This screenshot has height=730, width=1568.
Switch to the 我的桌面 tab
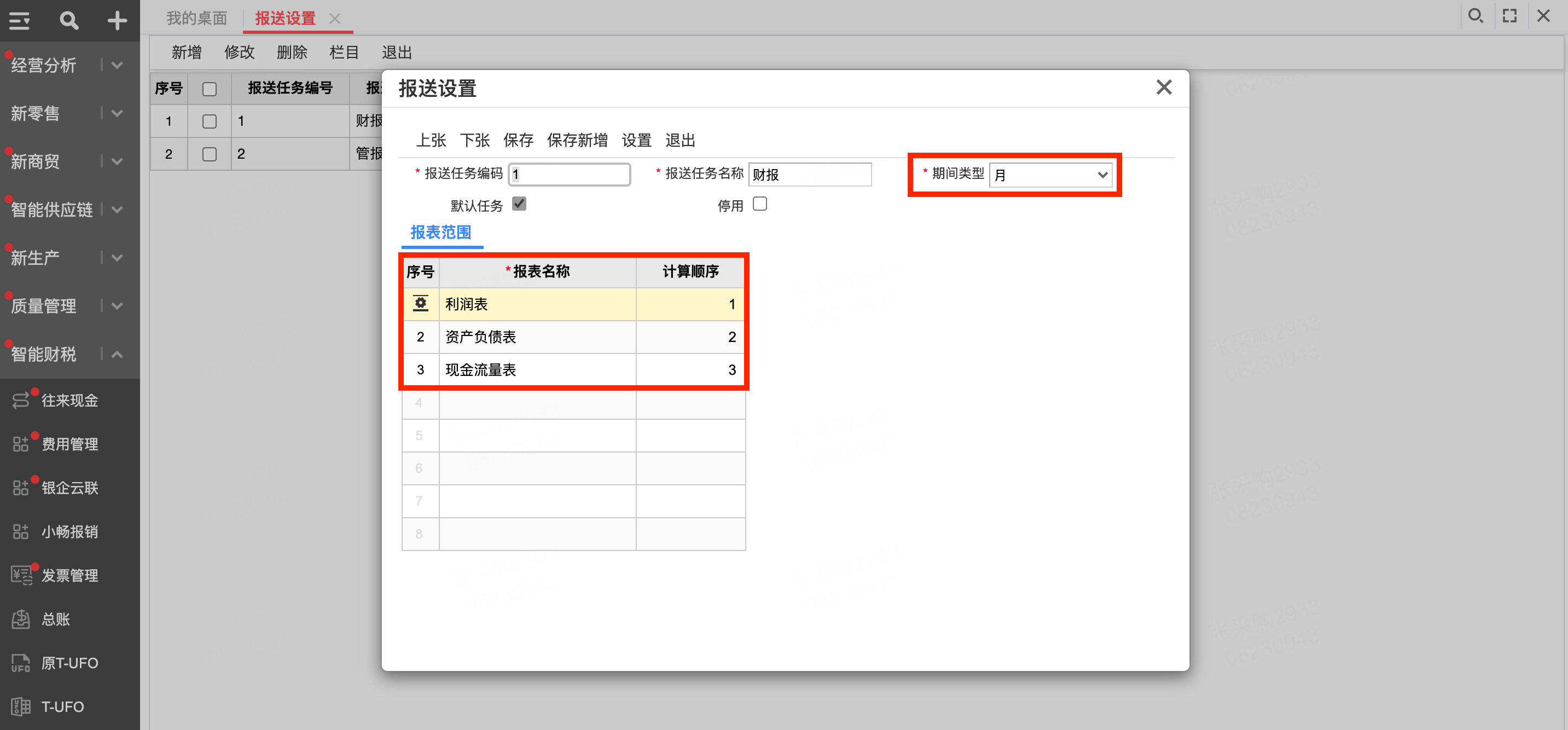pyautogui.click(x=196, y=18)
